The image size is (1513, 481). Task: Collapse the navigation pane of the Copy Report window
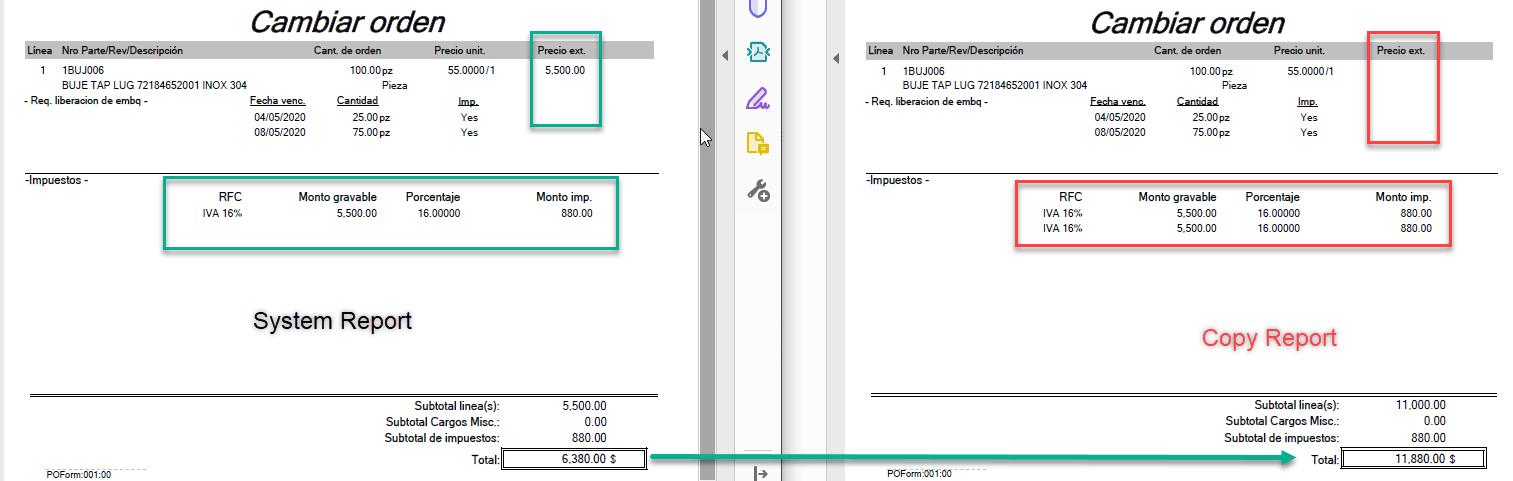point(835,59)
